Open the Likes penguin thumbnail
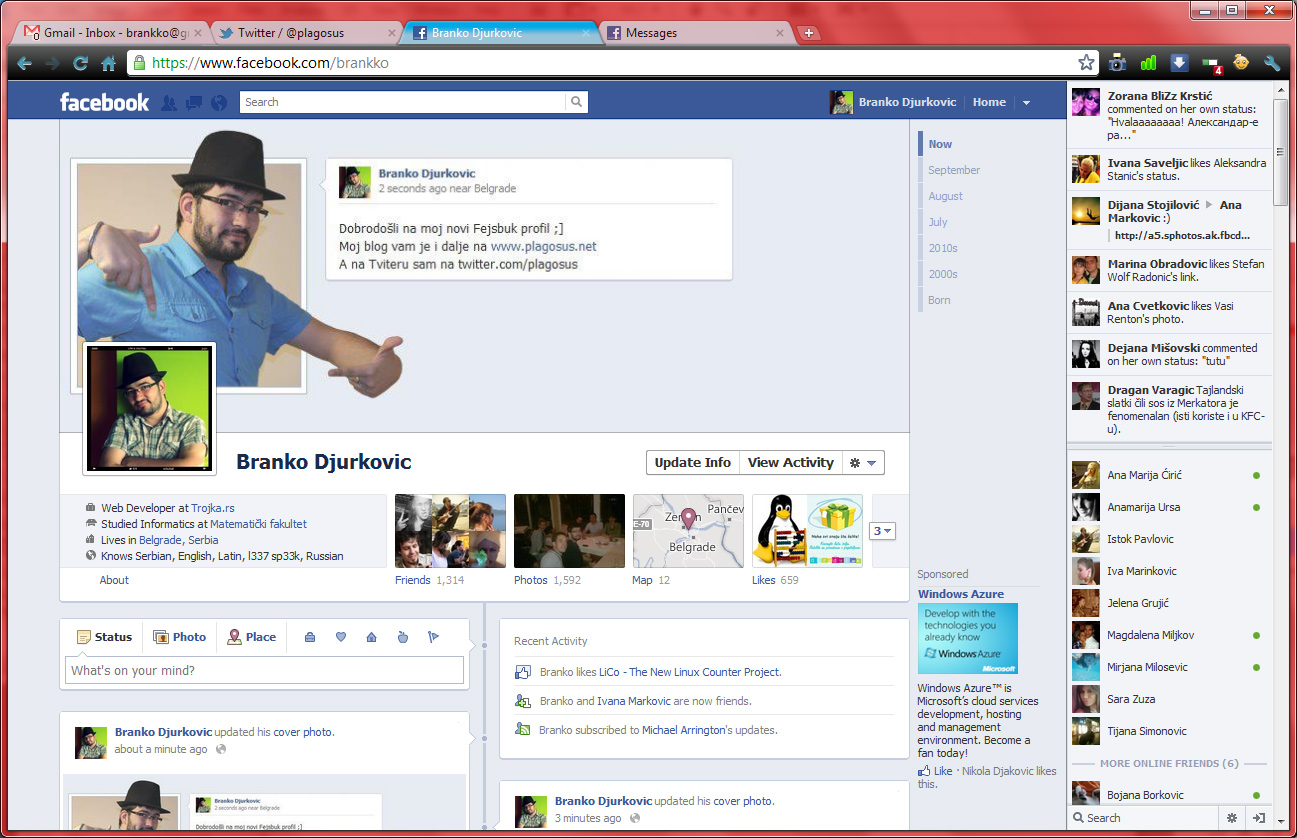This screenshot has width=1297, height=838. coord(807,531)
